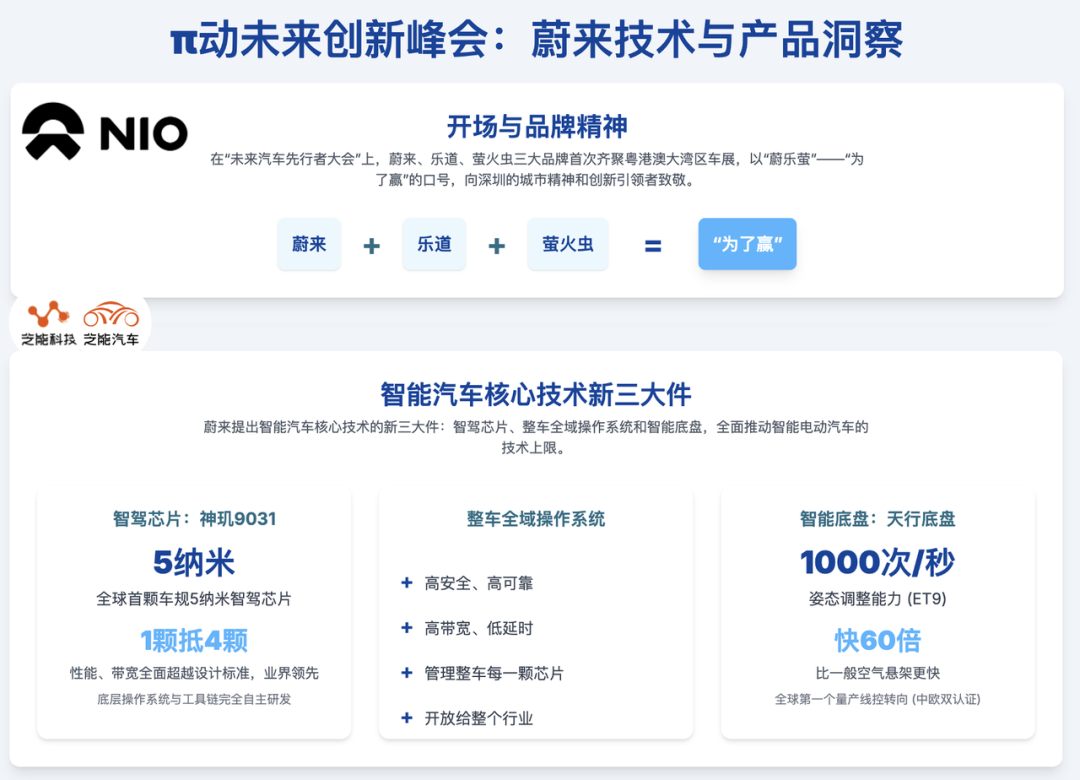Click the list item 高安全、高可靠

479,584
